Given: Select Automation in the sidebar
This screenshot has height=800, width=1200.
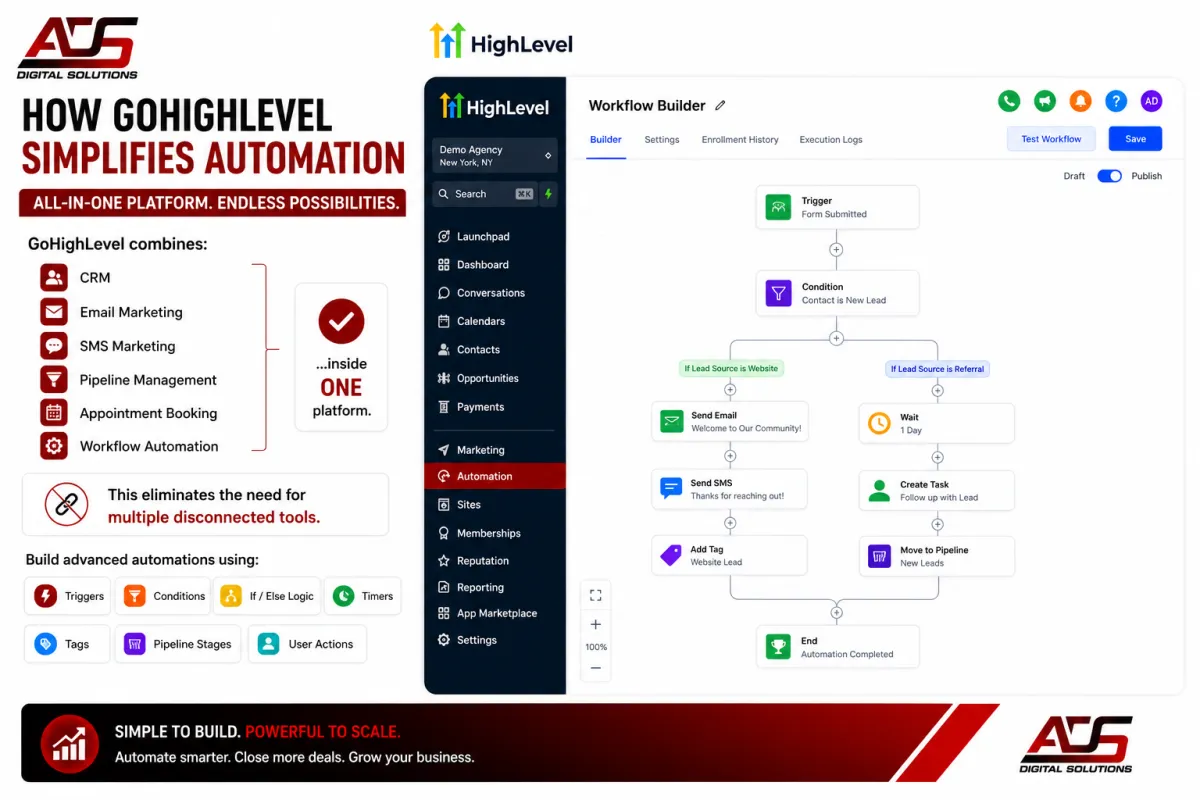Looking at the screenshot, I should point(495,476).
